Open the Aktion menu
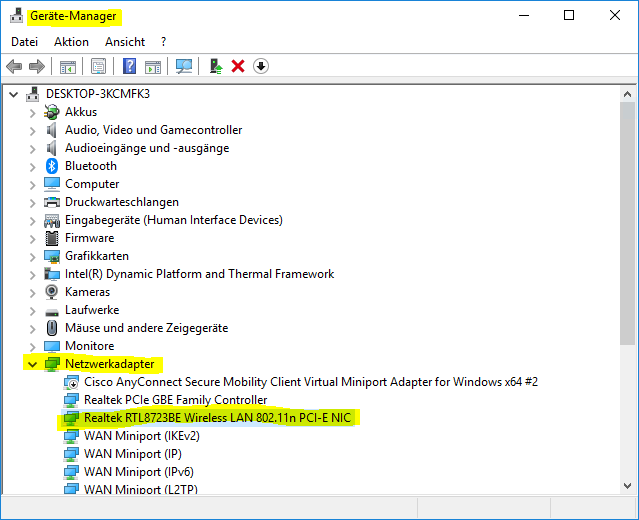The image size is (639, 520). point(71,42)
